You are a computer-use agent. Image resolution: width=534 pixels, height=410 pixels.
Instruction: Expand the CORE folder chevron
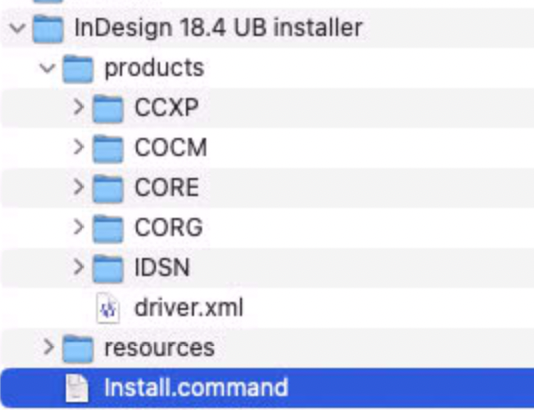(x=79, y=187)
